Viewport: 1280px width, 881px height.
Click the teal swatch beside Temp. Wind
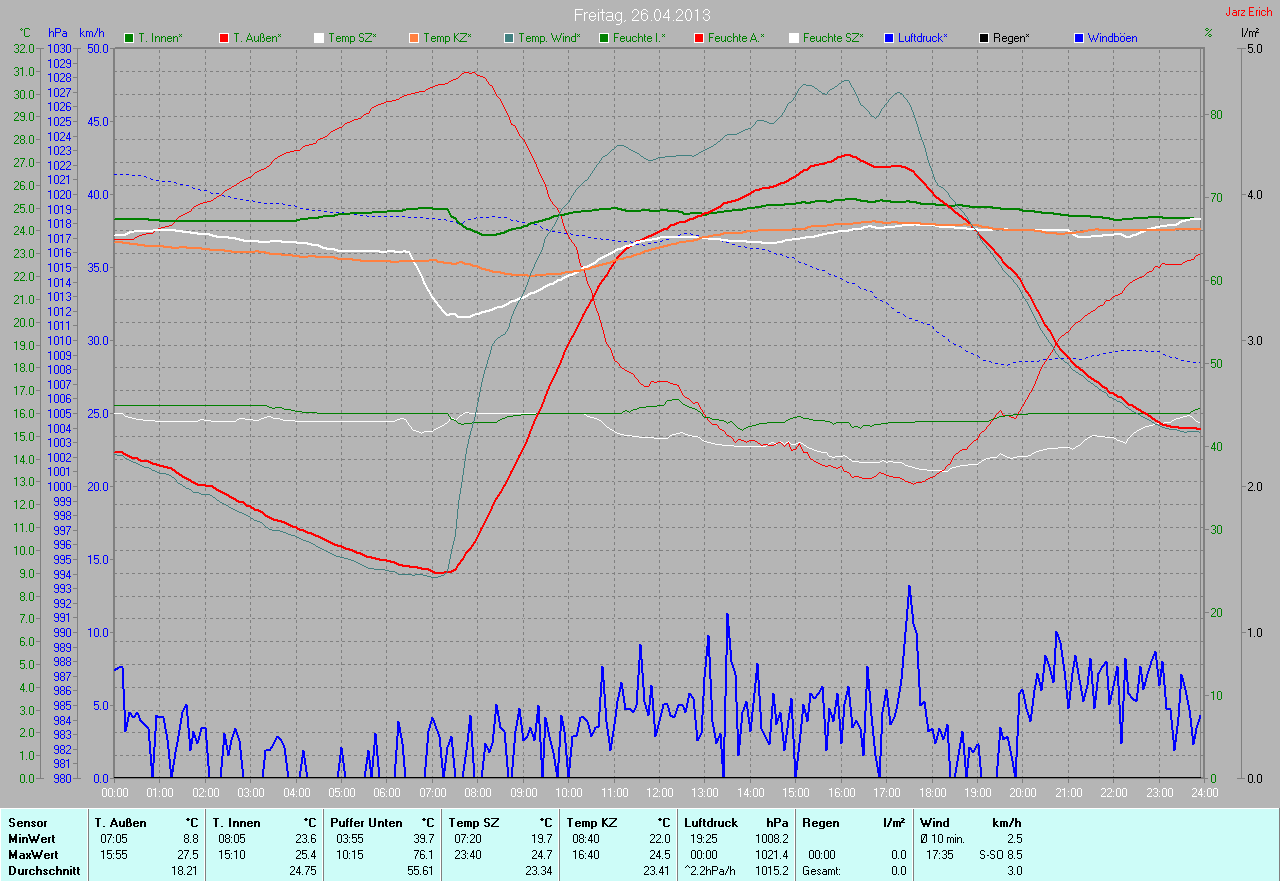point(509,38)
